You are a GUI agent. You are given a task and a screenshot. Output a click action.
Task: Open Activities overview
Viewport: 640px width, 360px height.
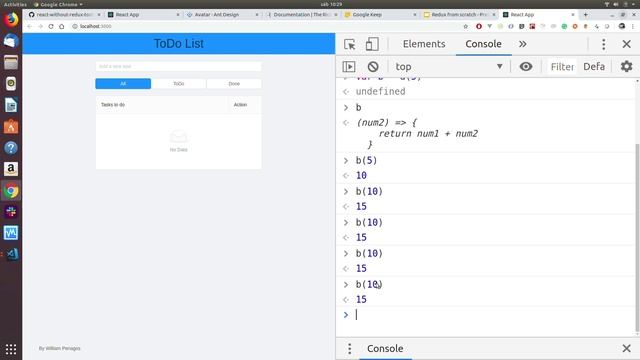tap(15, 4)
